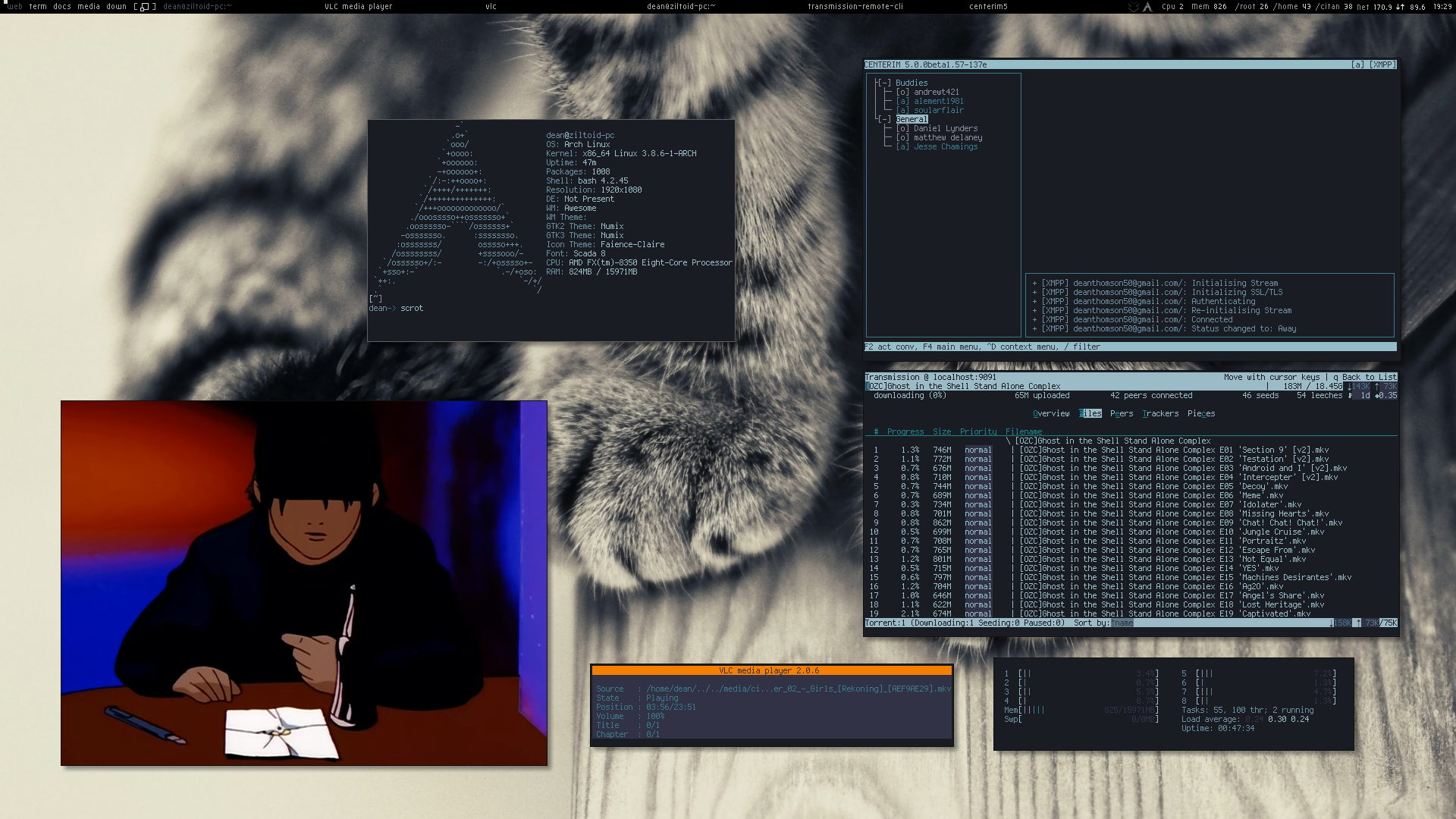Click the dropbox-style tray icon beside Arch logo
This screenshot has height=819, width=1456.
click(1134, 6)
